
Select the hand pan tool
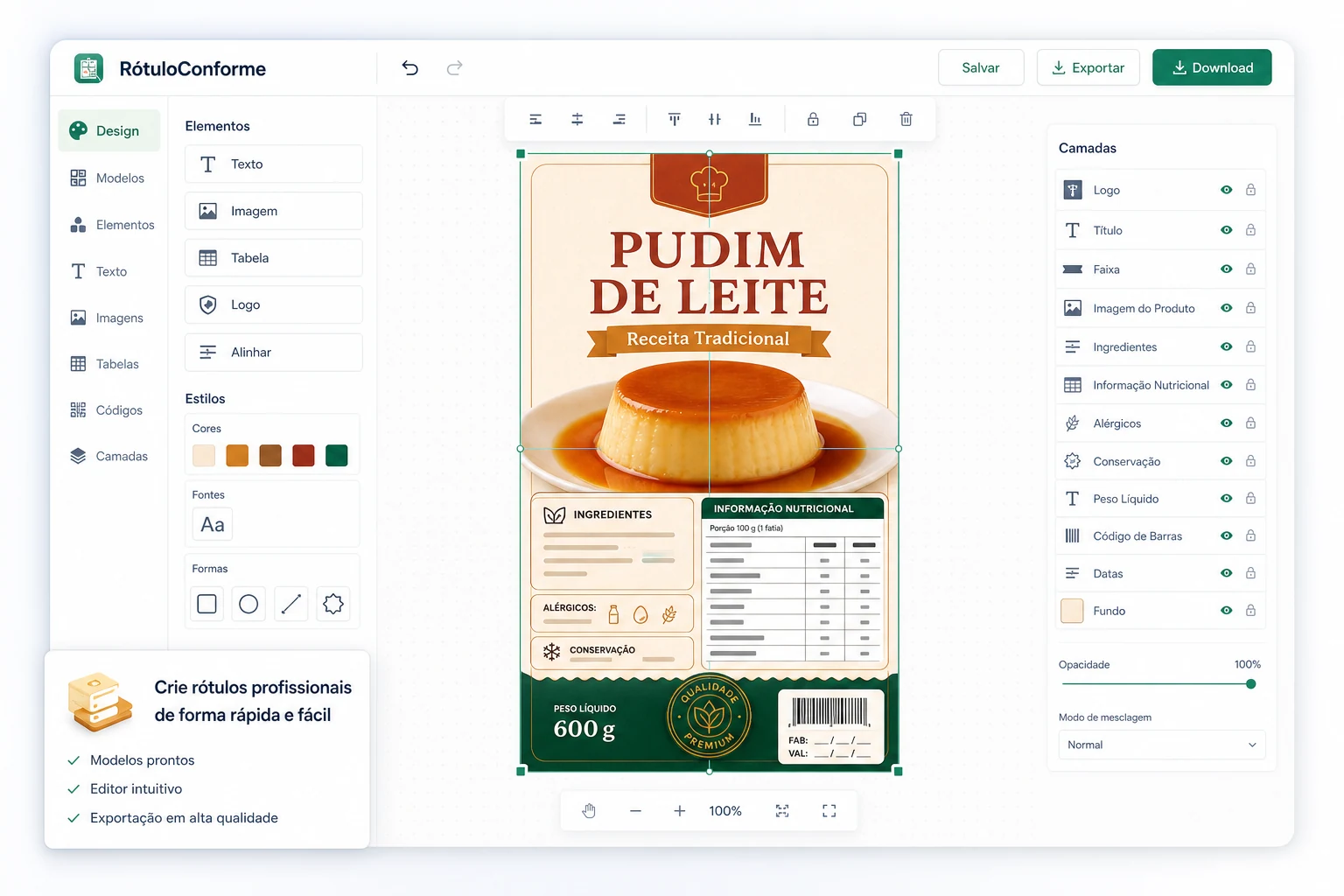tap(590, 811)
